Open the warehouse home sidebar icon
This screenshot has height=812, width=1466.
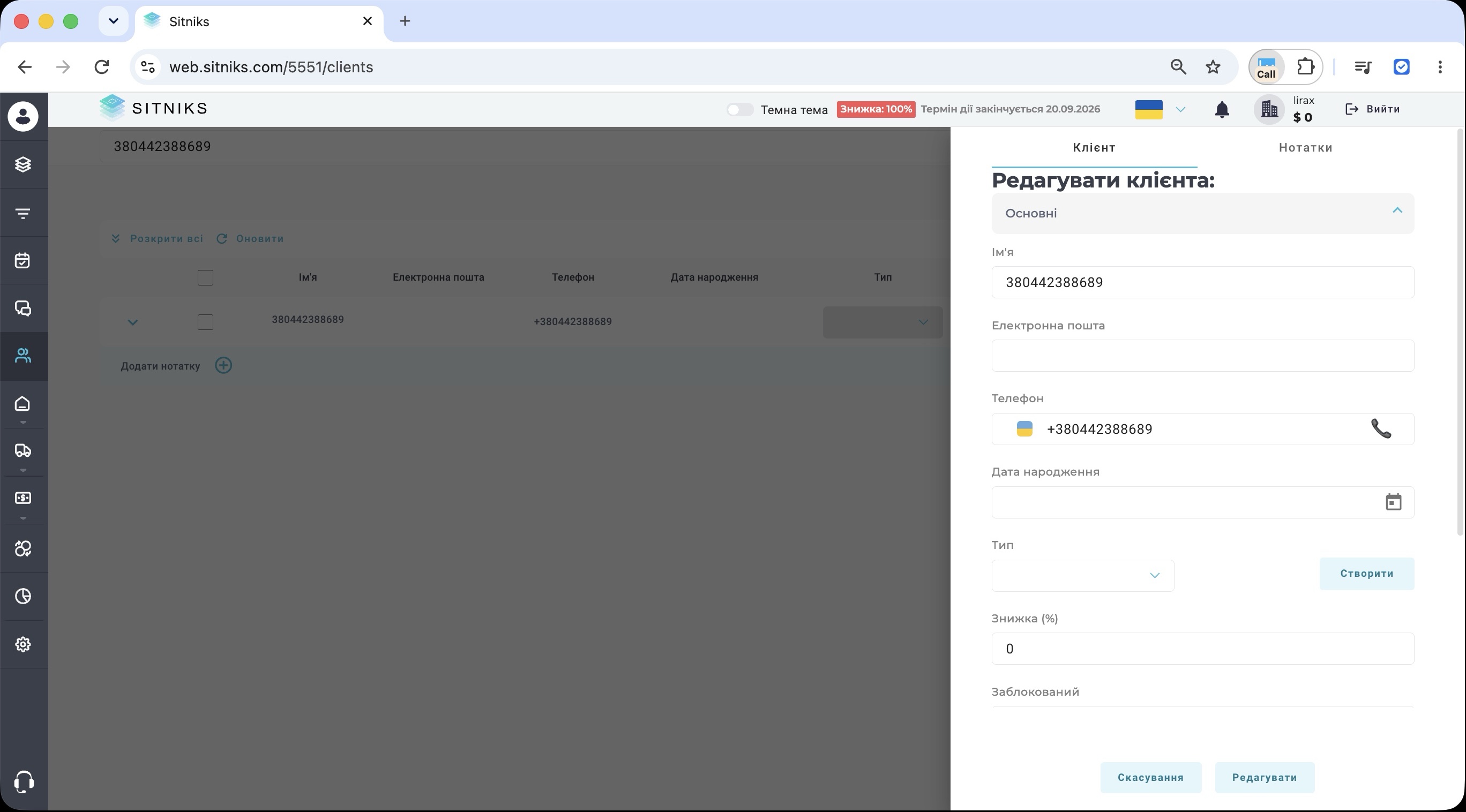tap(23, 403)
